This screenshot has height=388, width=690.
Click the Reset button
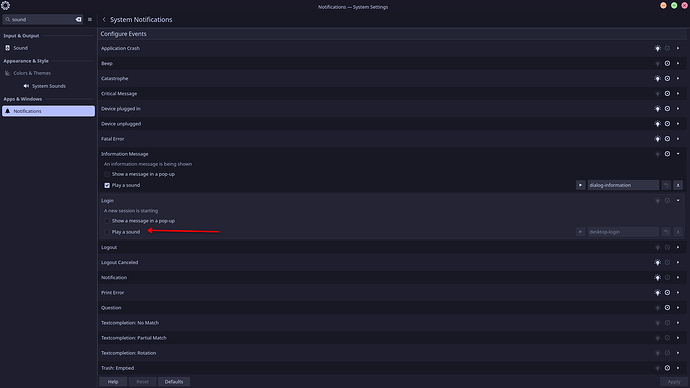[143, 382]
